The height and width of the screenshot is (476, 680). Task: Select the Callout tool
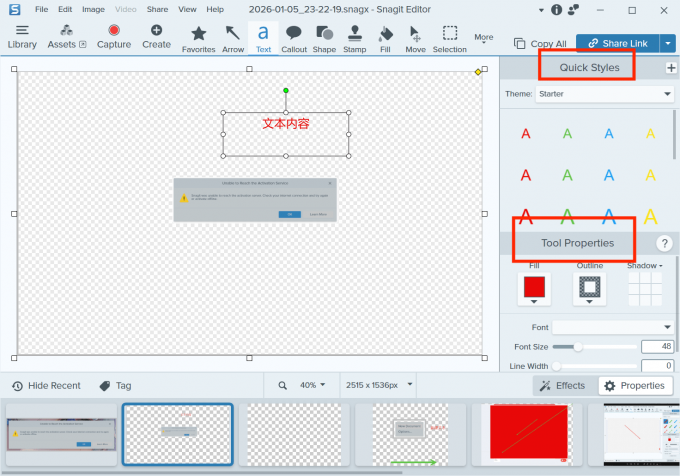click(x=294, y=37)
